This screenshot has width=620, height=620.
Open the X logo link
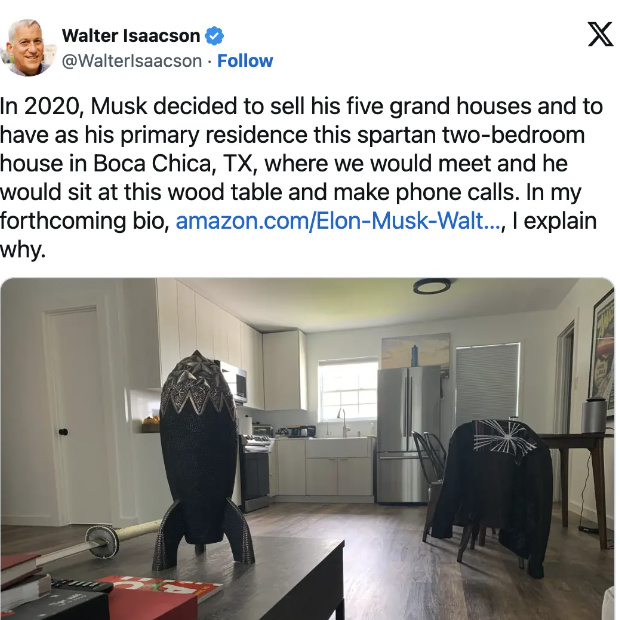(600, 34)
